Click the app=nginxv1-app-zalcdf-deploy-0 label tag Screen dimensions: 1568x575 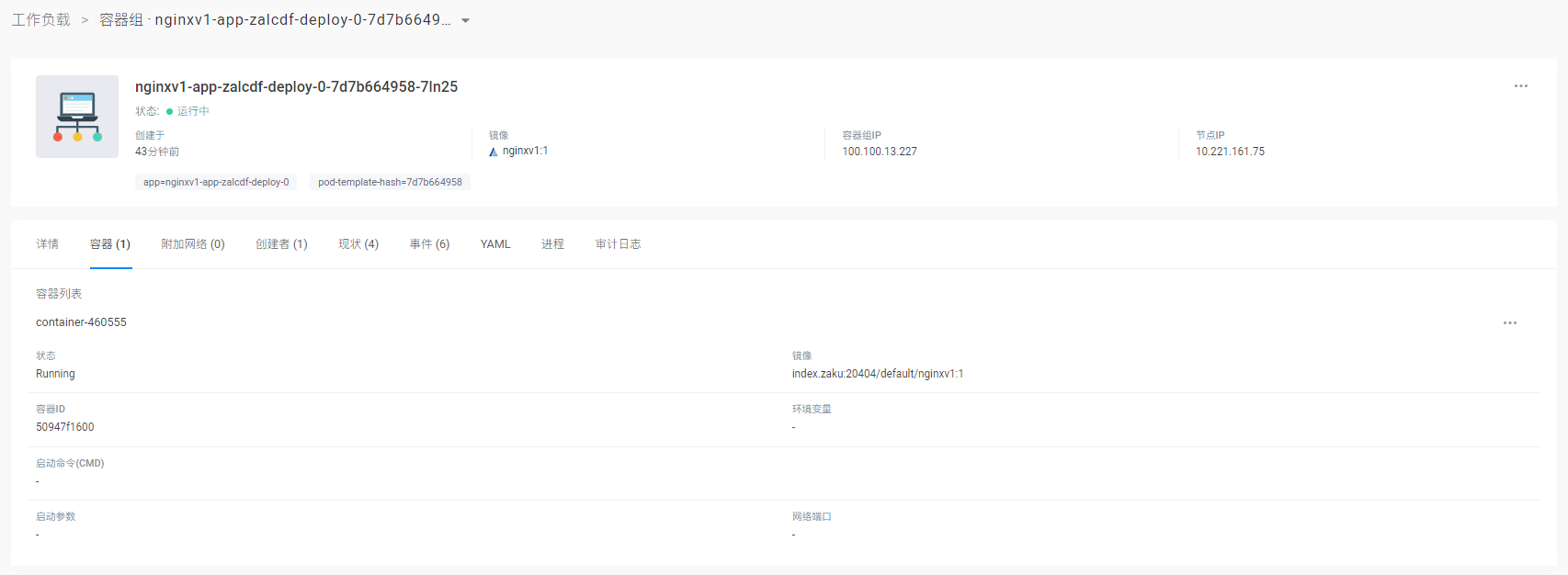coord(216,183)
